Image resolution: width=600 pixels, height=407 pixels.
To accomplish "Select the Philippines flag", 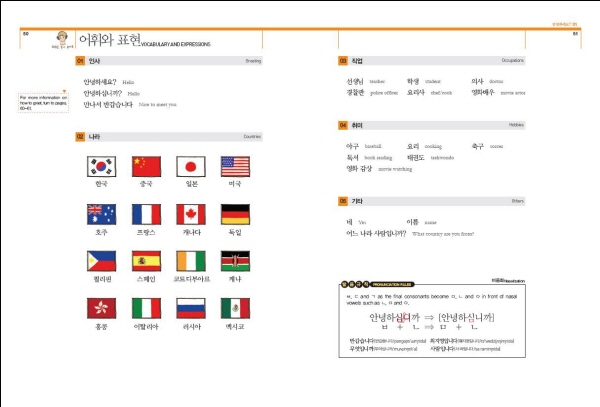I will pos(101,261).
